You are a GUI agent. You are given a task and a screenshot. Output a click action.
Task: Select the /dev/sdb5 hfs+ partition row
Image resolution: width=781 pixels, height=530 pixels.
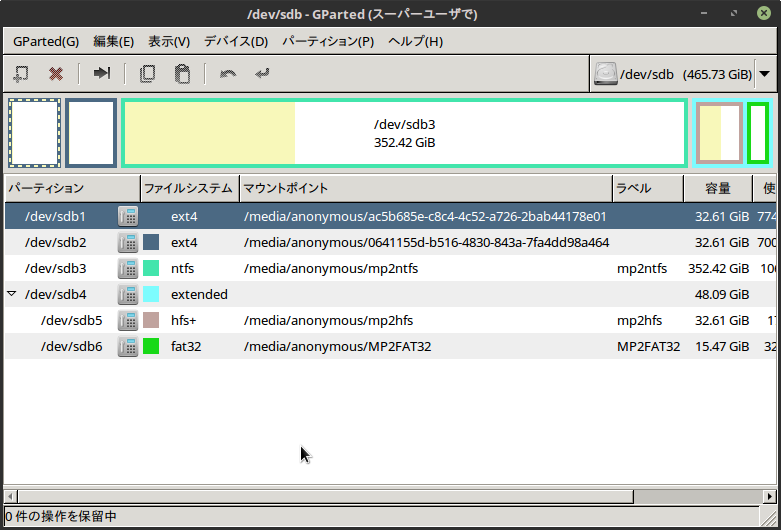300,320
